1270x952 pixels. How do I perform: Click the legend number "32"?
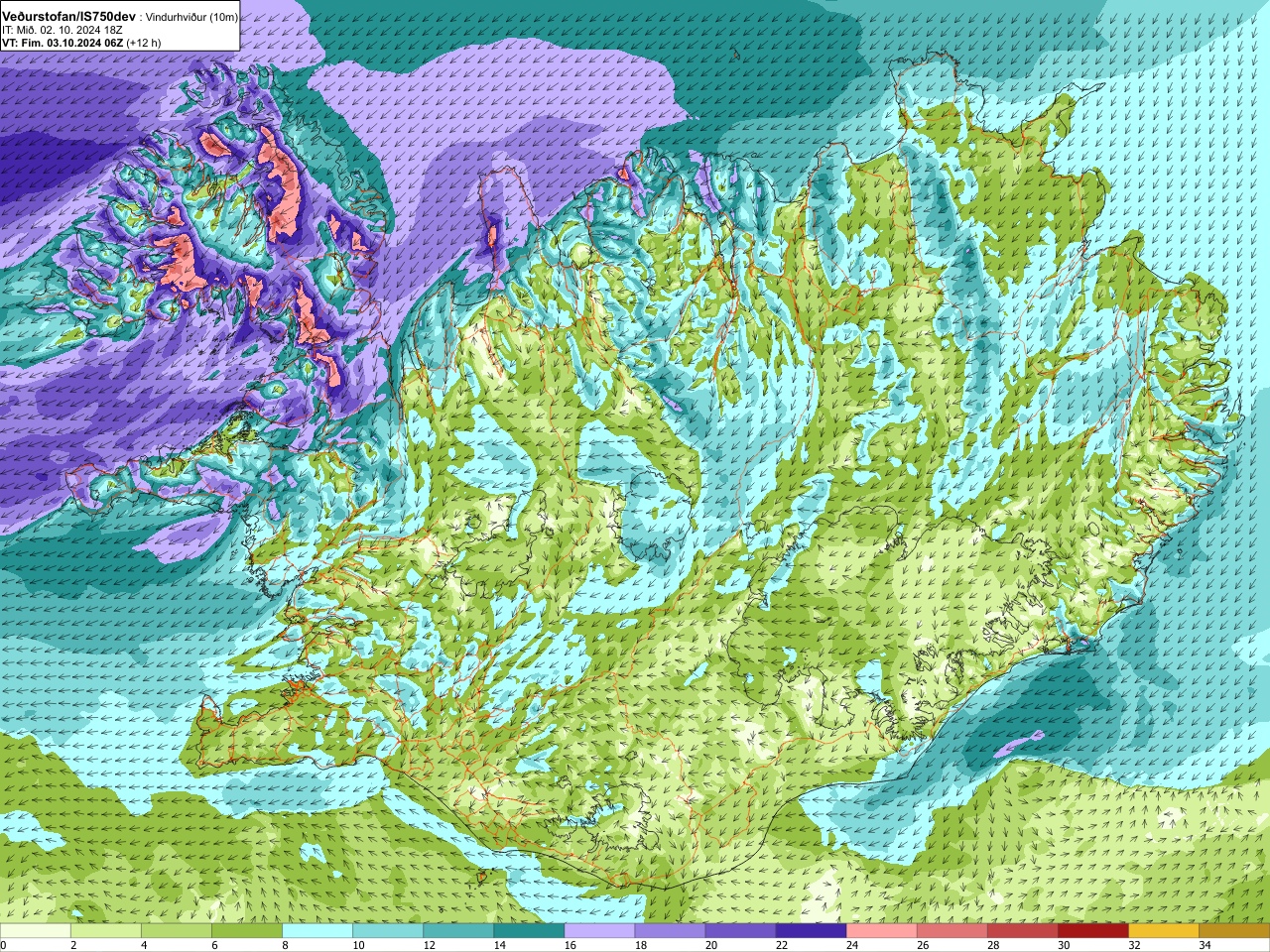(1134, 945)
